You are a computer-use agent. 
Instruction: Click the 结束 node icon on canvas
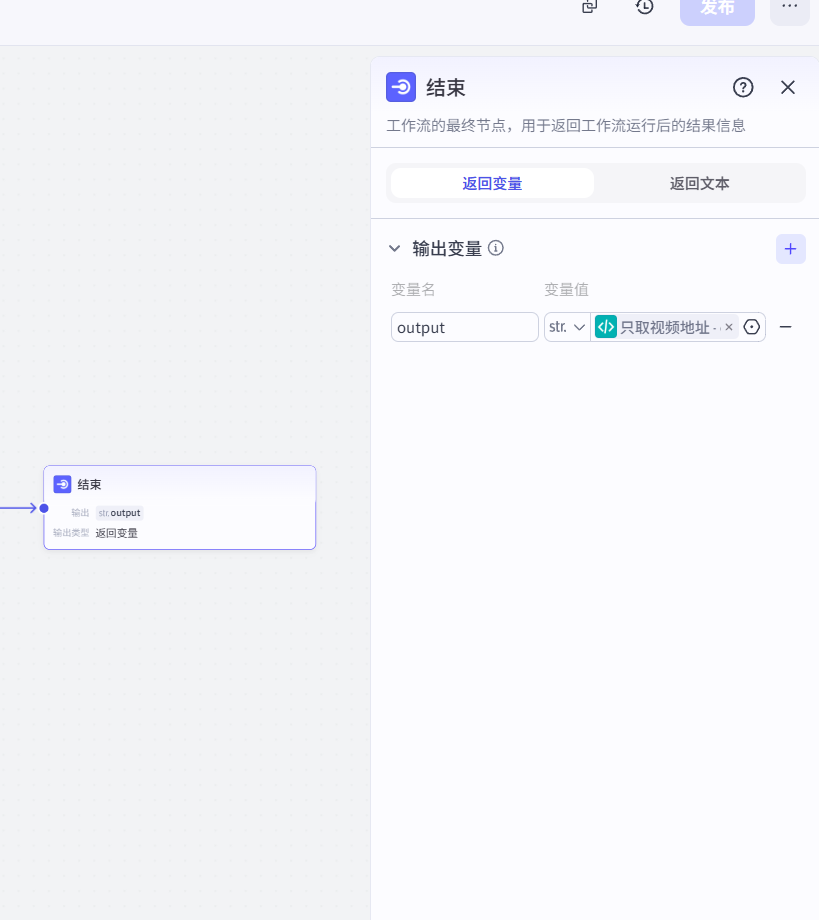click(62, 484)
